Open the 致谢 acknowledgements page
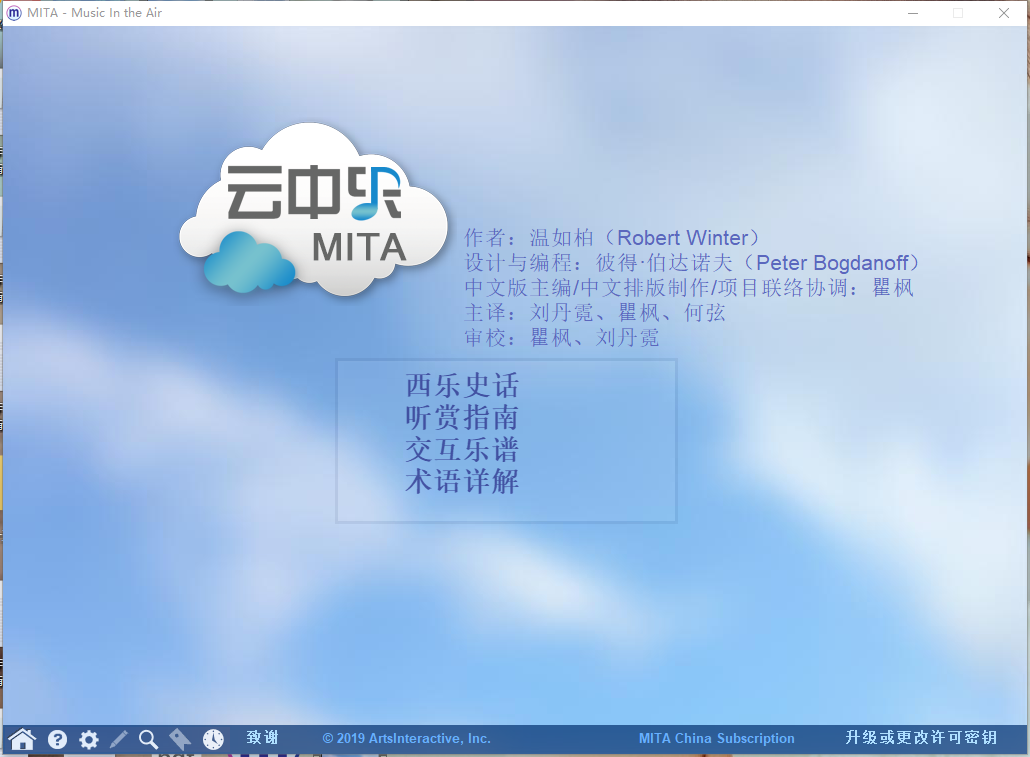 [x=263, y=738]
